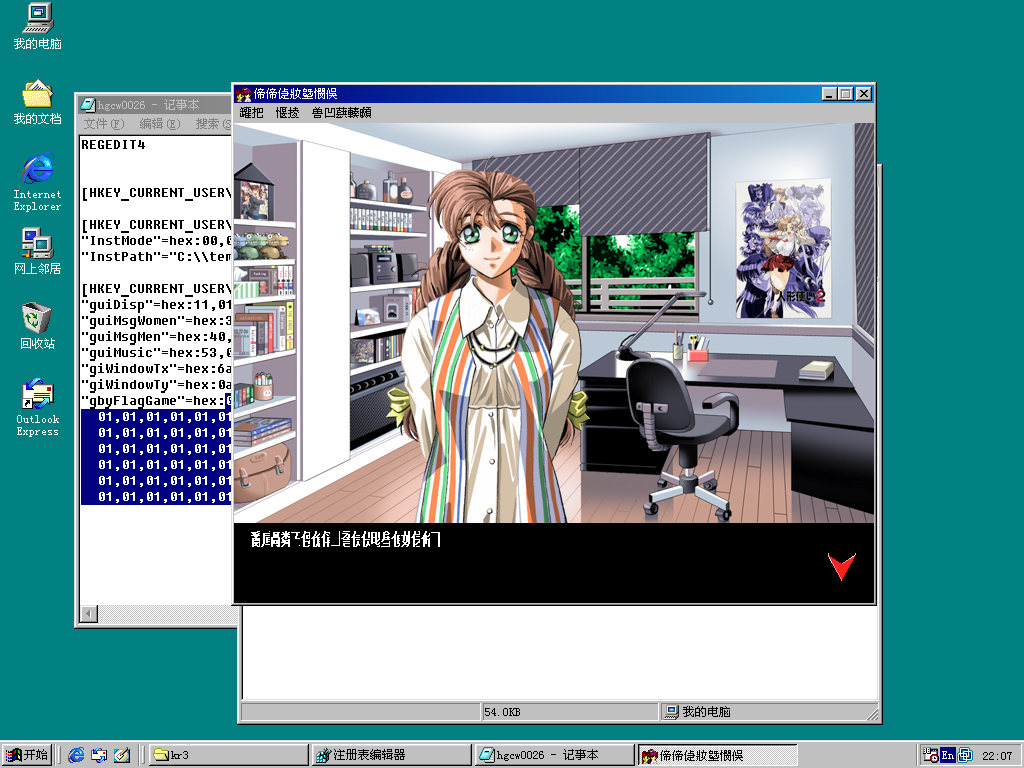Click the "InstPath" line in Notepad
Screen dimensions: 1024x768
coord(156,257)
